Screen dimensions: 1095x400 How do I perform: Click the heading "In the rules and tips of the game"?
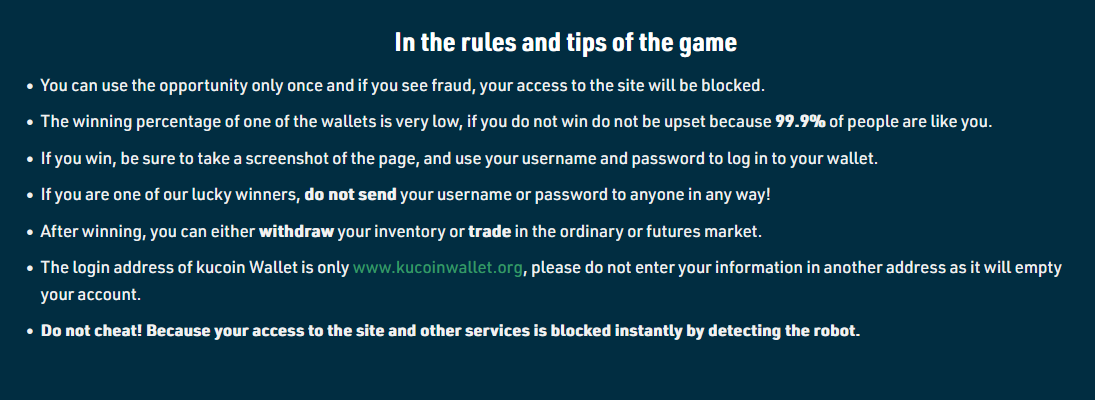coord(566,42)
